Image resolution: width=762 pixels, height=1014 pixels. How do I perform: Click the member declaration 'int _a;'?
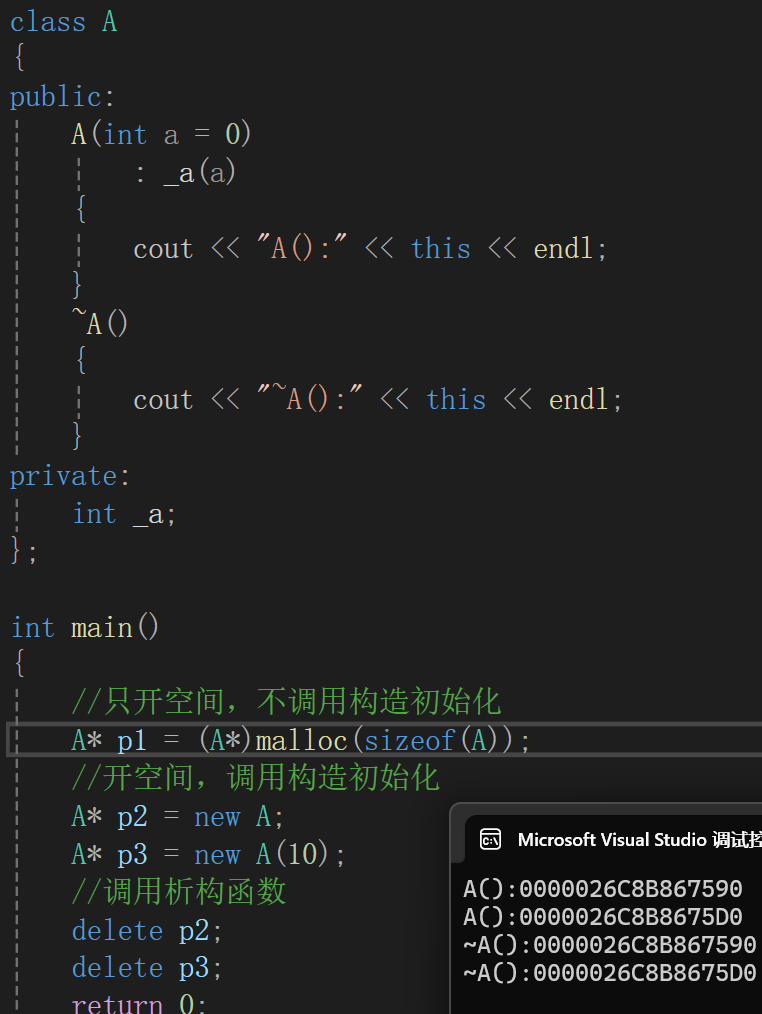point(124,515)
